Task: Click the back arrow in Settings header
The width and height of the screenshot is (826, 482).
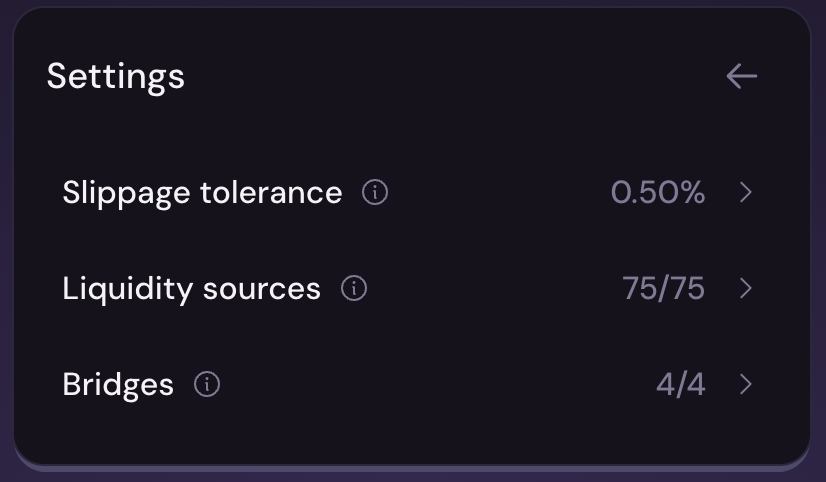Action: (741, 76)
